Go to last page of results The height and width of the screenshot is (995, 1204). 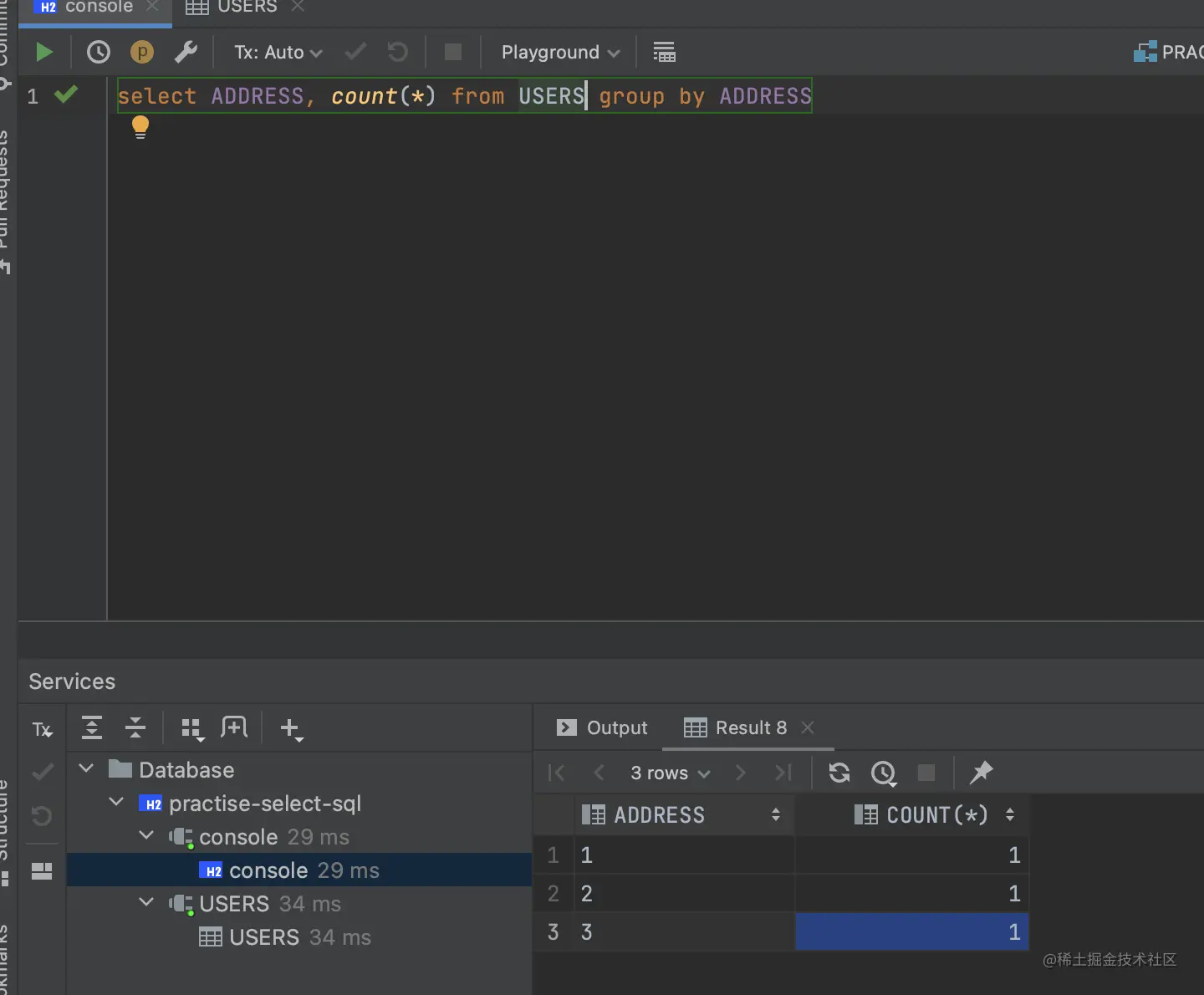[783, 773]
